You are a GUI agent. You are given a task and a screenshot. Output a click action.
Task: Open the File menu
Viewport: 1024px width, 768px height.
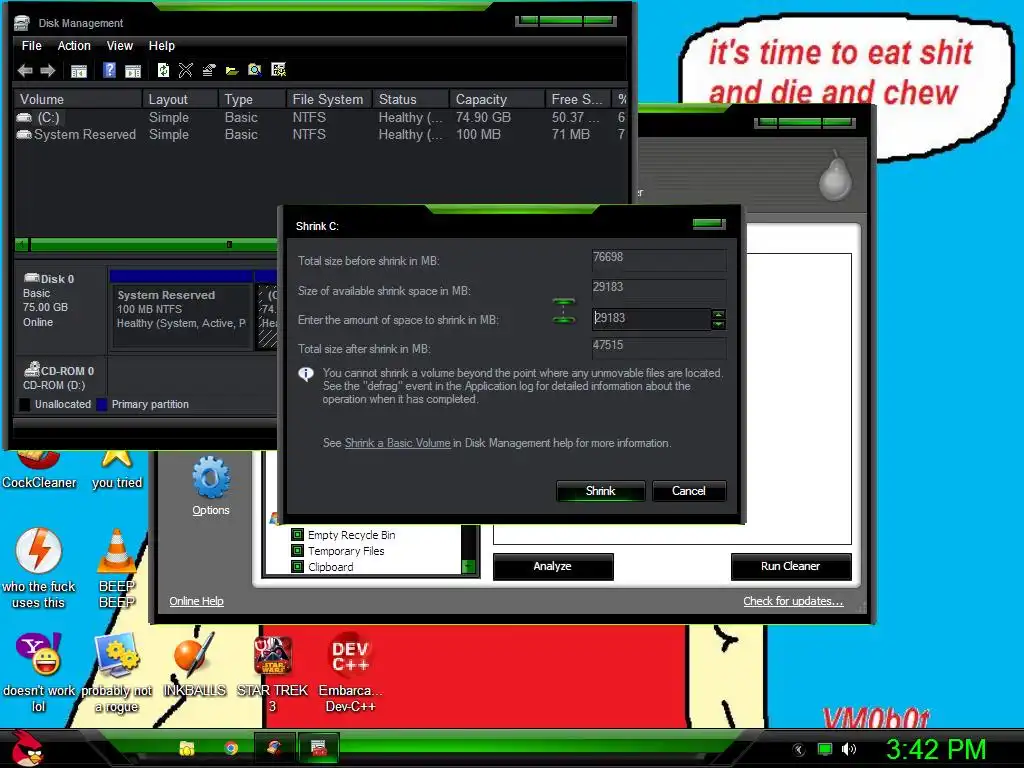[x=31, y=46]
